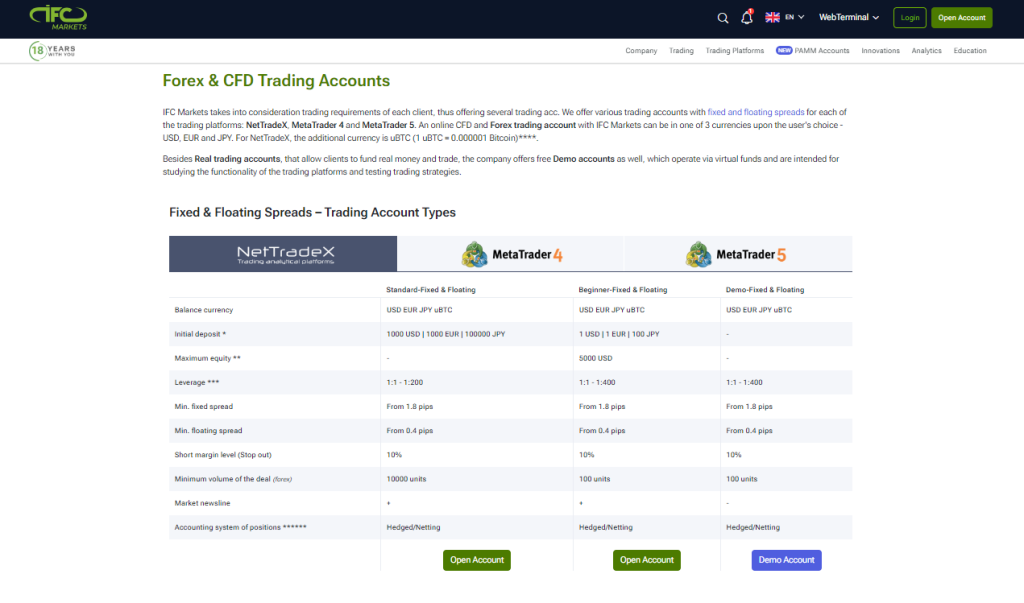The image size is (1024, 603).
Task: Click the NEW badge next to PAMM Accounts
Action: coord(784,49)
